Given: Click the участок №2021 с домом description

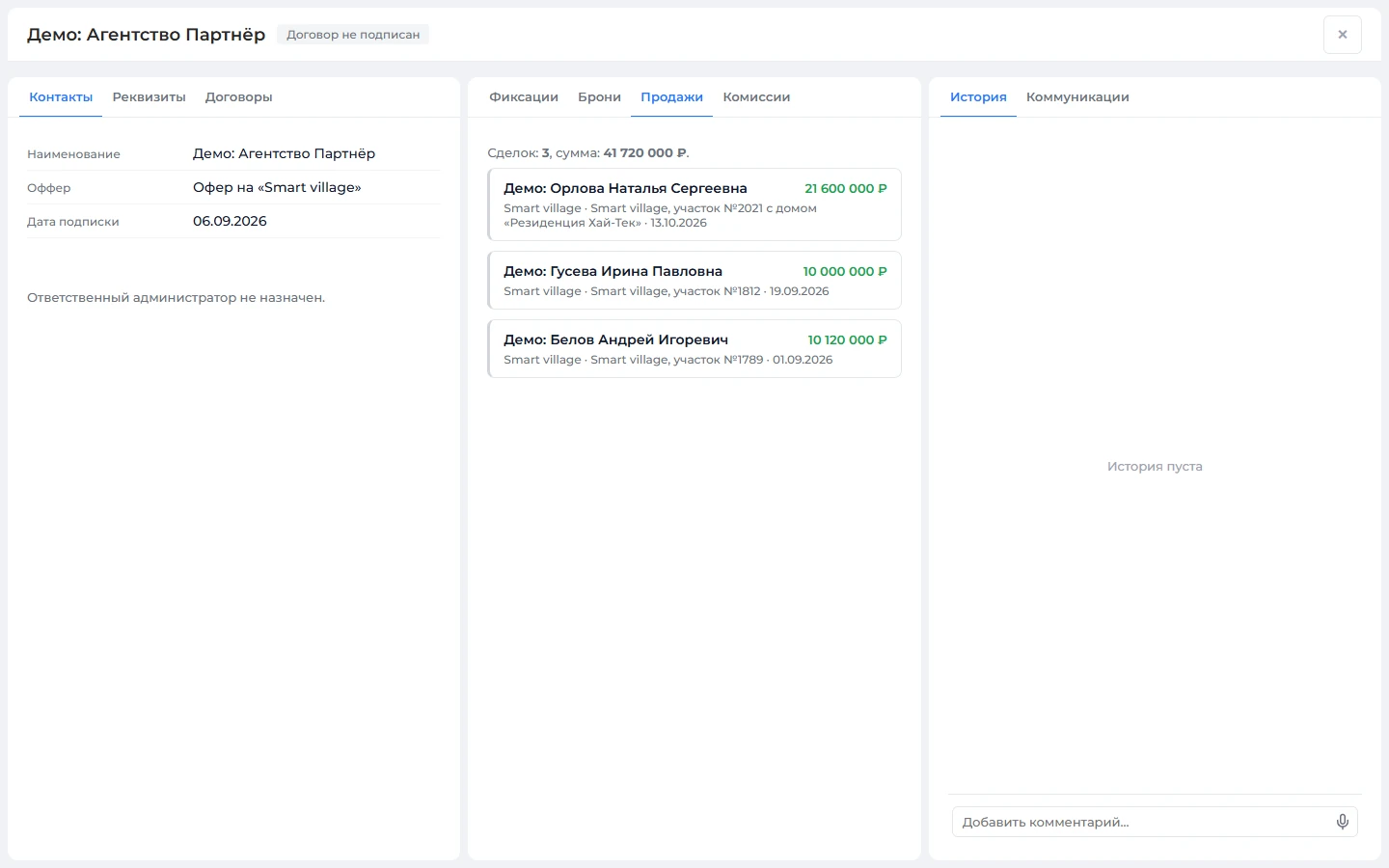Looking at the screenshot, I should click(x=661, y=215).
